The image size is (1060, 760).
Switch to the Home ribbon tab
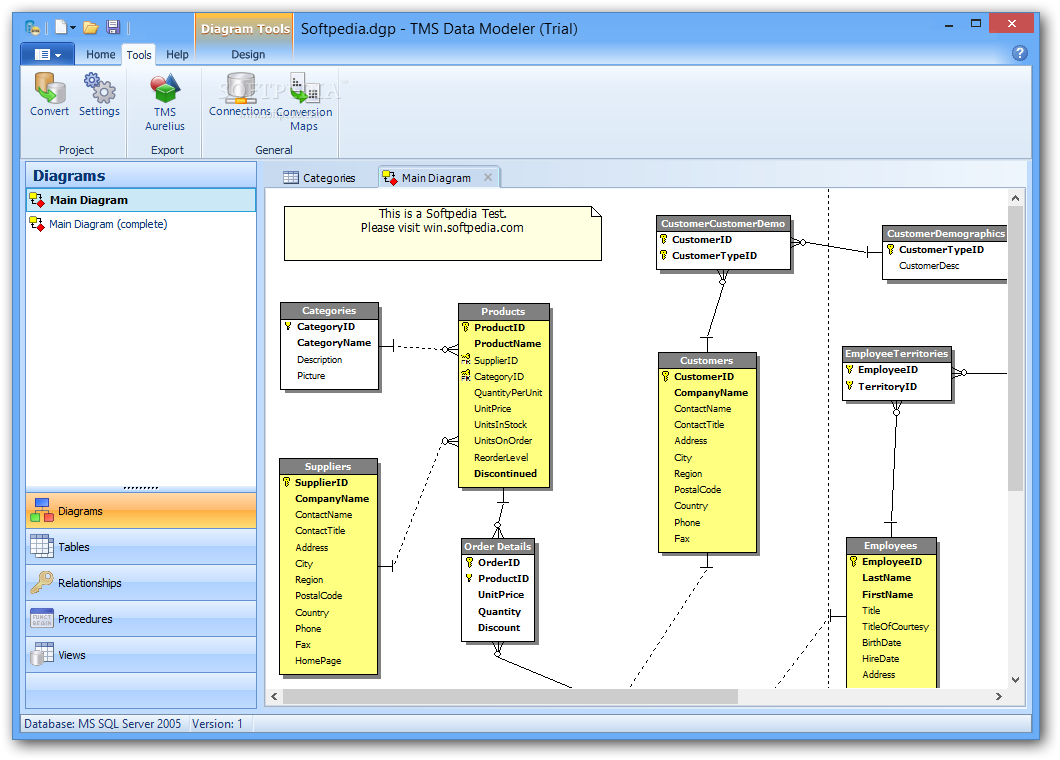coord(101,54)
